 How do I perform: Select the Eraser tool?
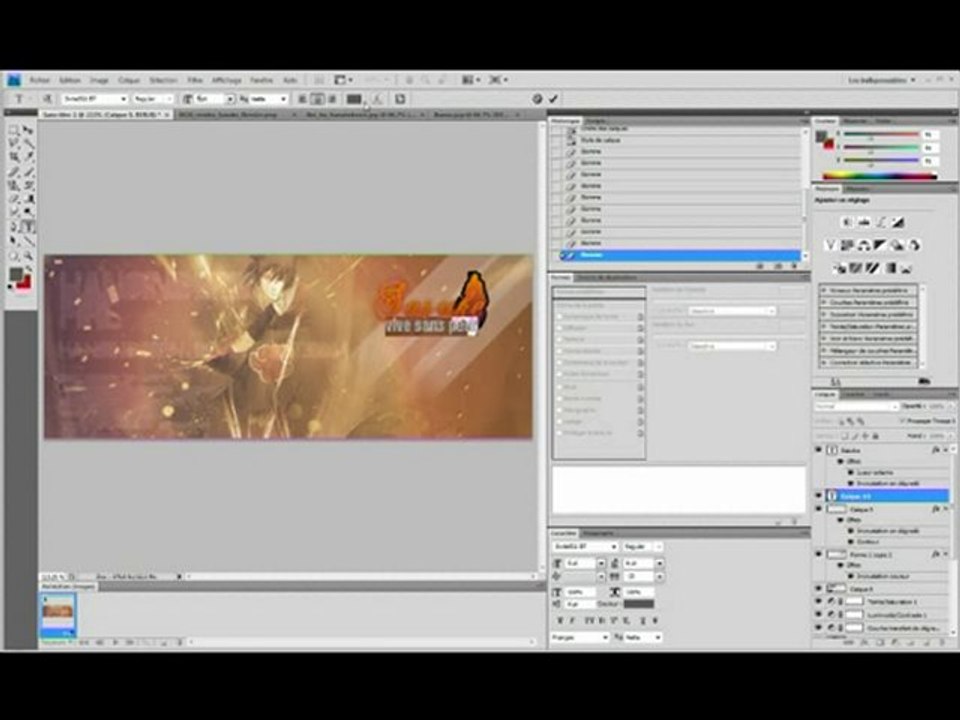click(13, 200)
